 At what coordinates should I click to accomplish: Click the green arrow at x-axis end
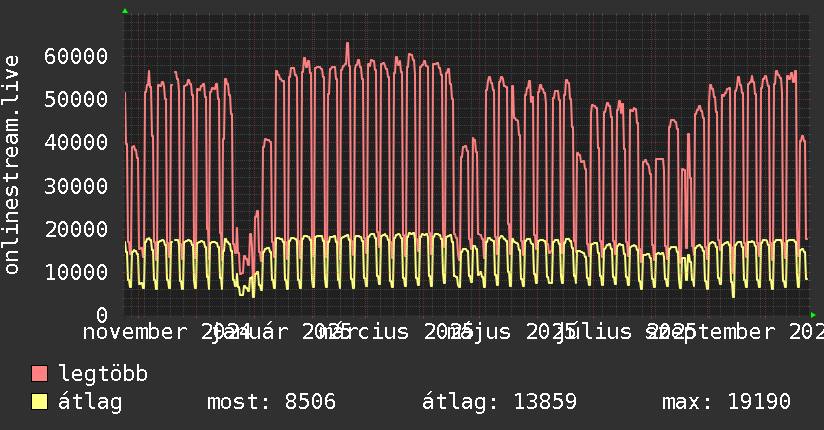(813, 315)
